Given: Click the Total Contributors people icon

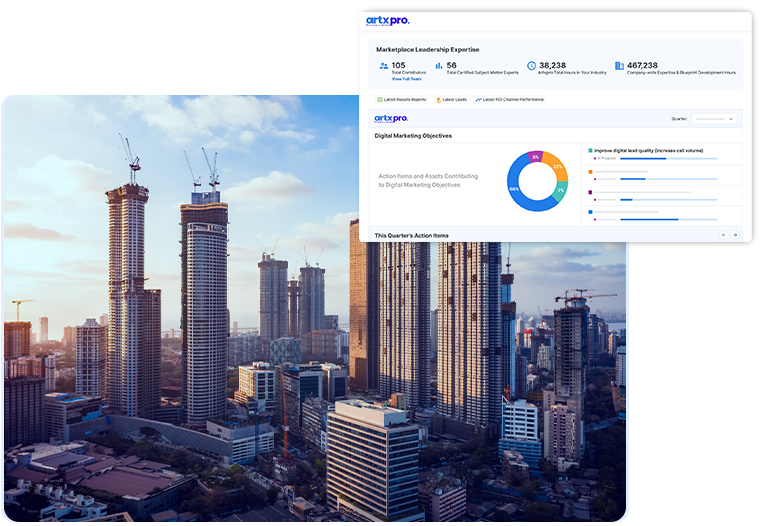Looking at the screenshot, I should coord(383,66).
